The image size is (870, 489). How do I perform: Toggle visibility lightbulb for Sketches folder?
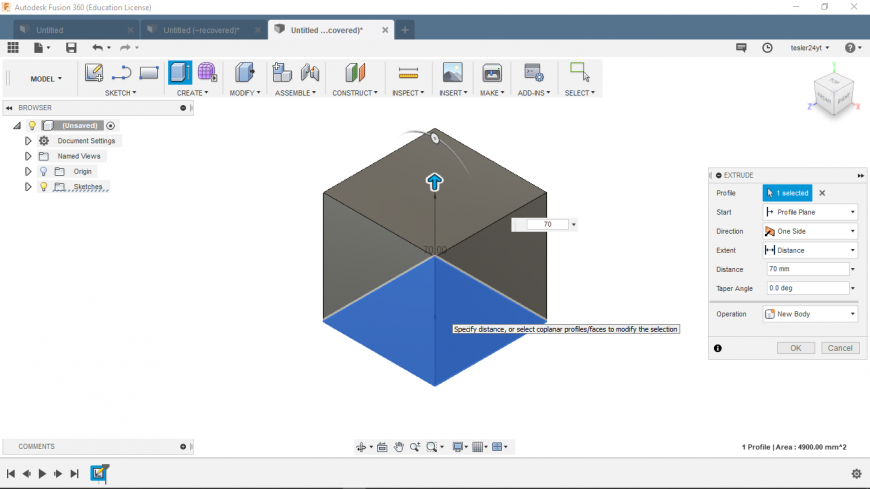click(x=44, y=186)
